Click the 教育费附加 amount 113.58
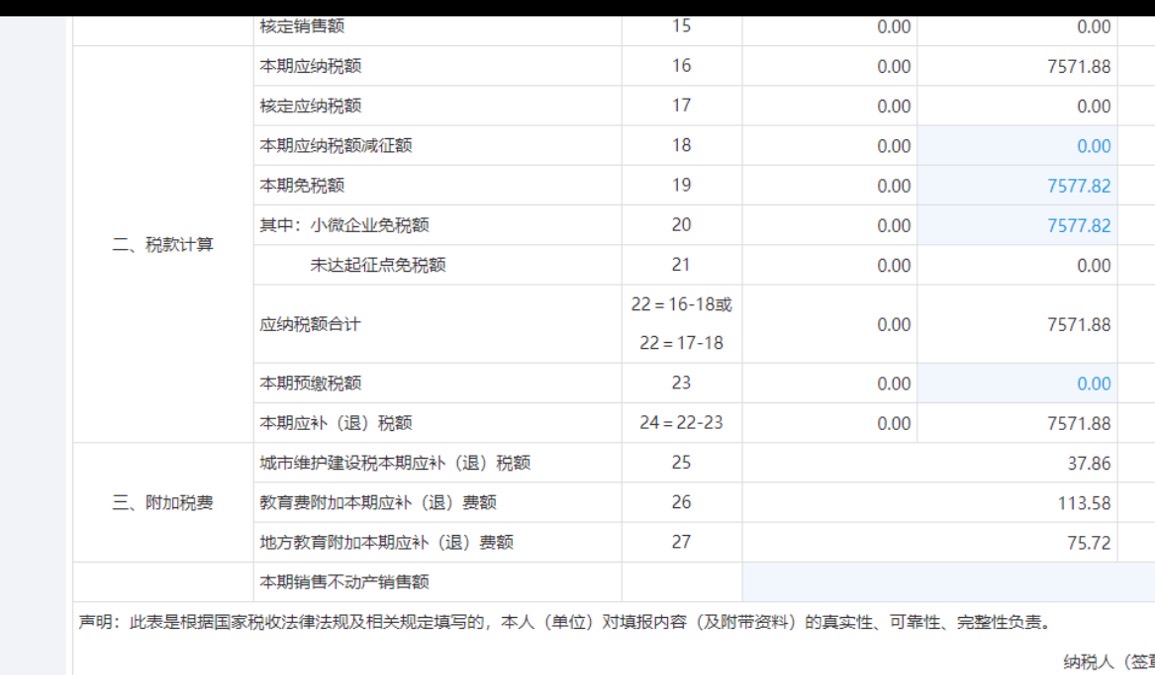This screenshot has width=1155, height=675. tap(1084, 503)
